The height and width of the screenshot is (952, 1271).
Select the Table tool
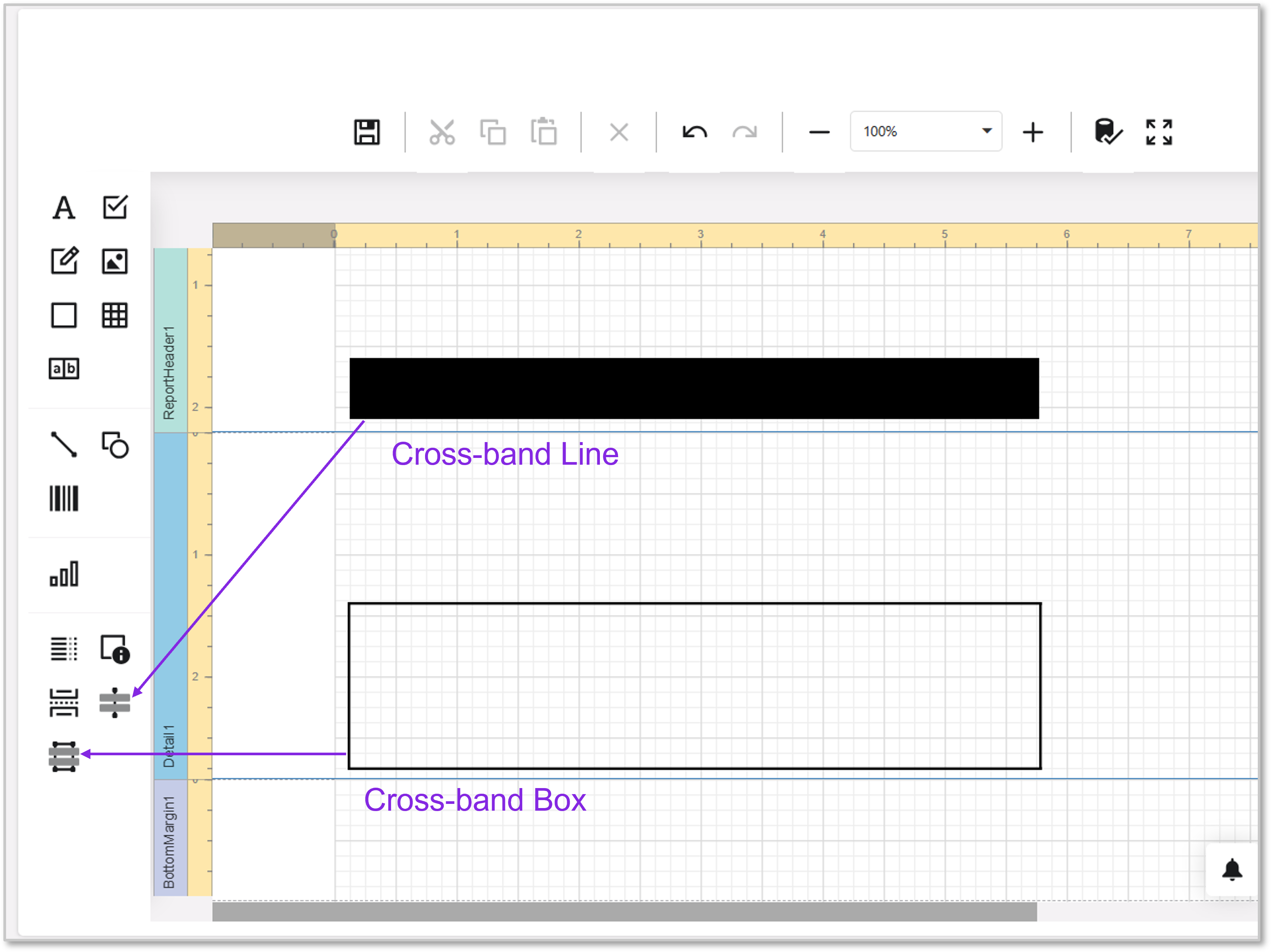point(115,315)
